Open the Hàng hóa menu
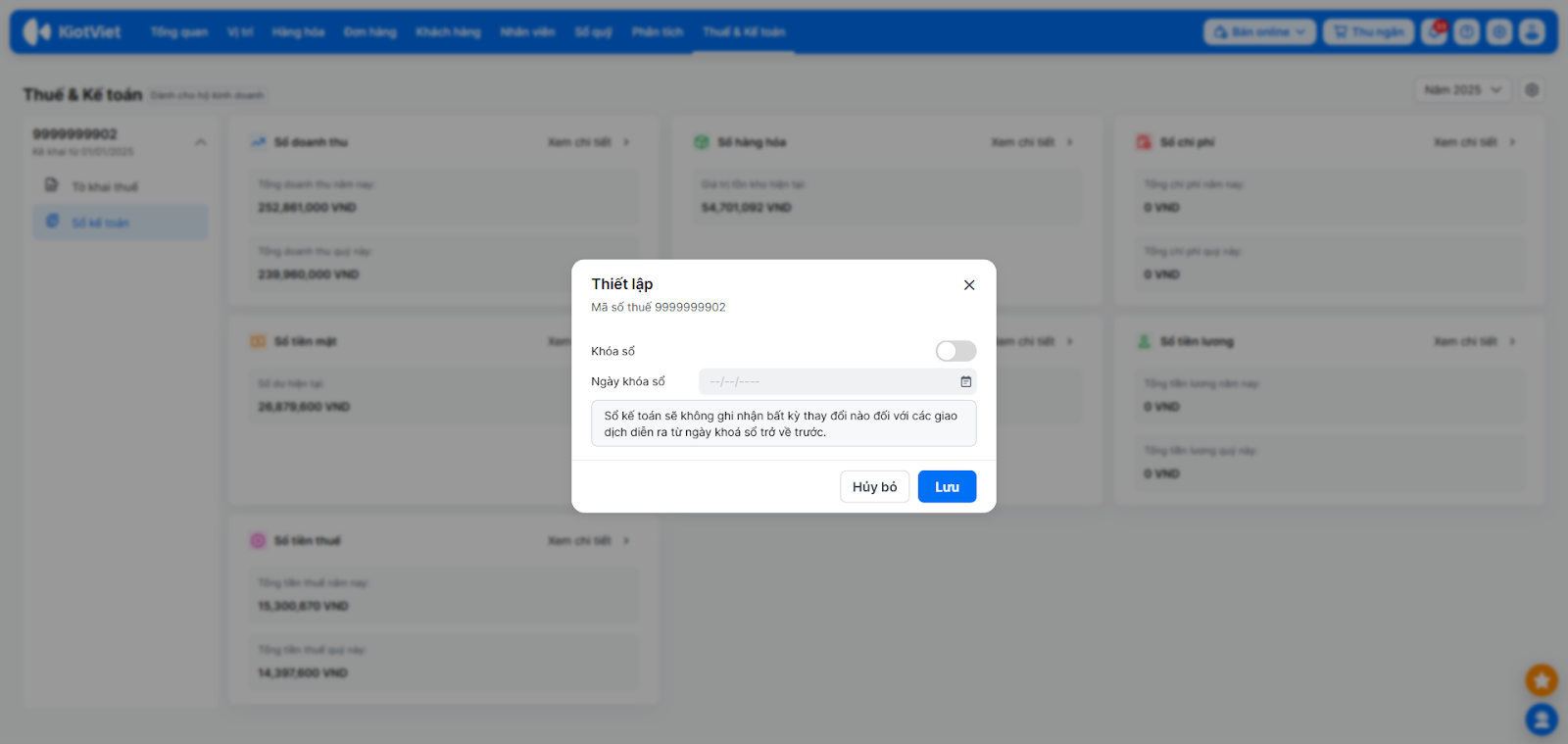1568x744 pixels. click(298, 32)
